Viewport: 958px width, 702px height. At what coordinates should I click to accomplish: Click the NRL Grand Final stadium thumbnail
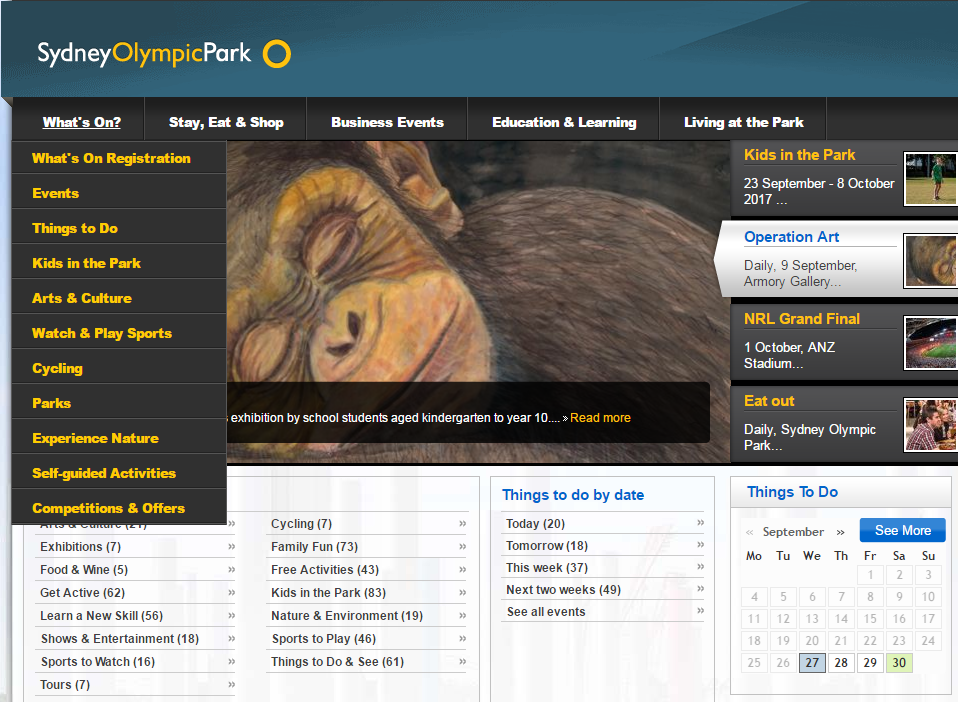(x=931, y=343)
